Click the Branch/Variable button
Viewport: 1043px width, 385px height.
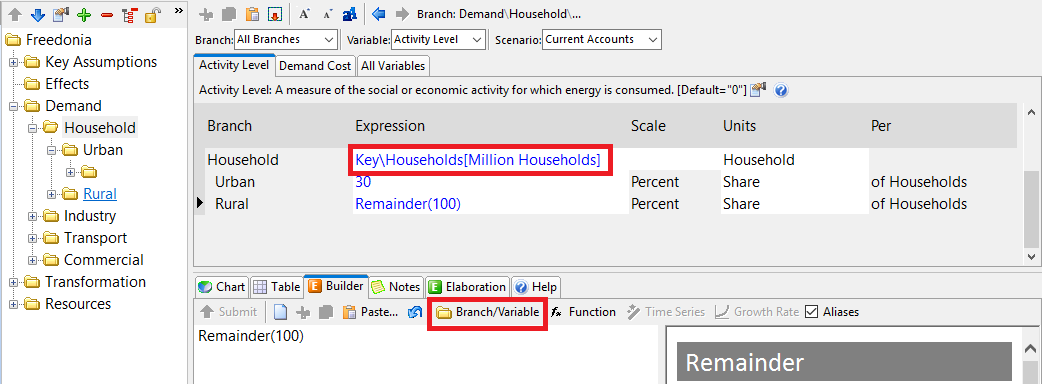pos(487,312)
